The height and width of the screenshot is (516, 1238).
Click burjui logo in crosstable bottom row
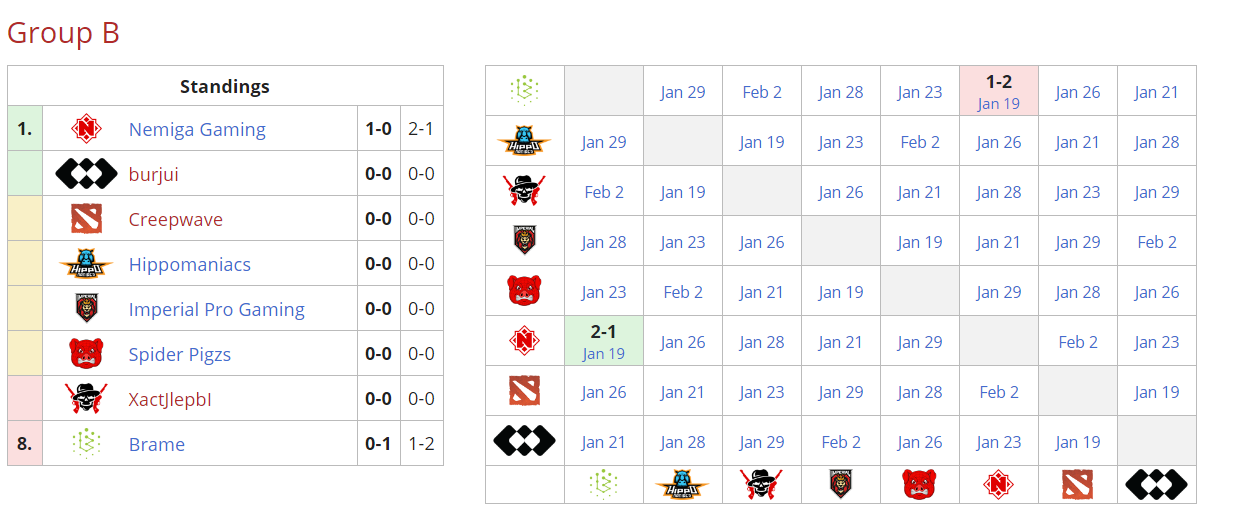click(x=1156, y=485)
